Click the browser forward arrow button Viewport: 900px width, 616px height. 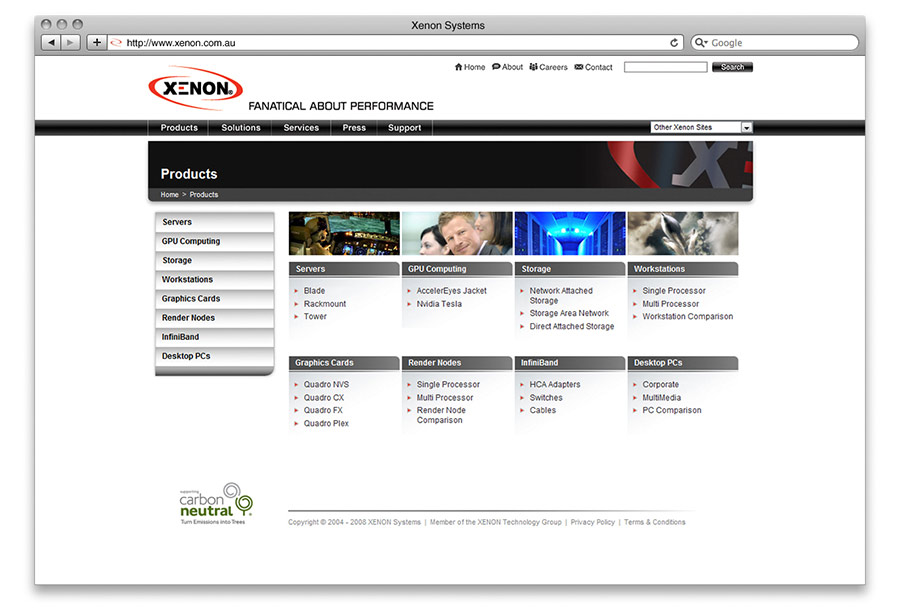coord(71,42)
